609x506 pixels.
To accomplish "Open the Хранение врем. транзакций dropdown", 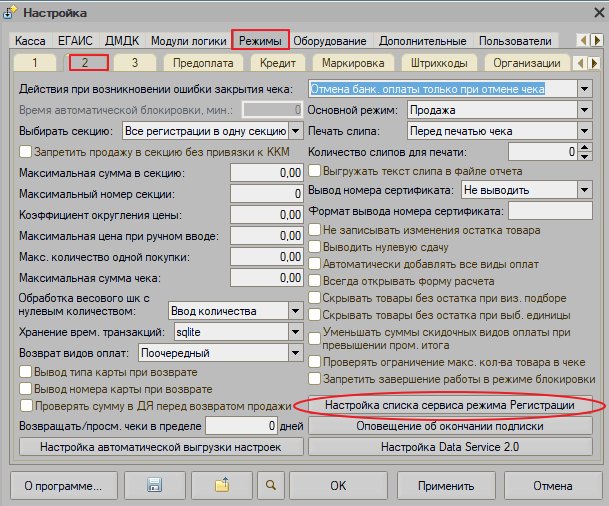I will point(296,332).
